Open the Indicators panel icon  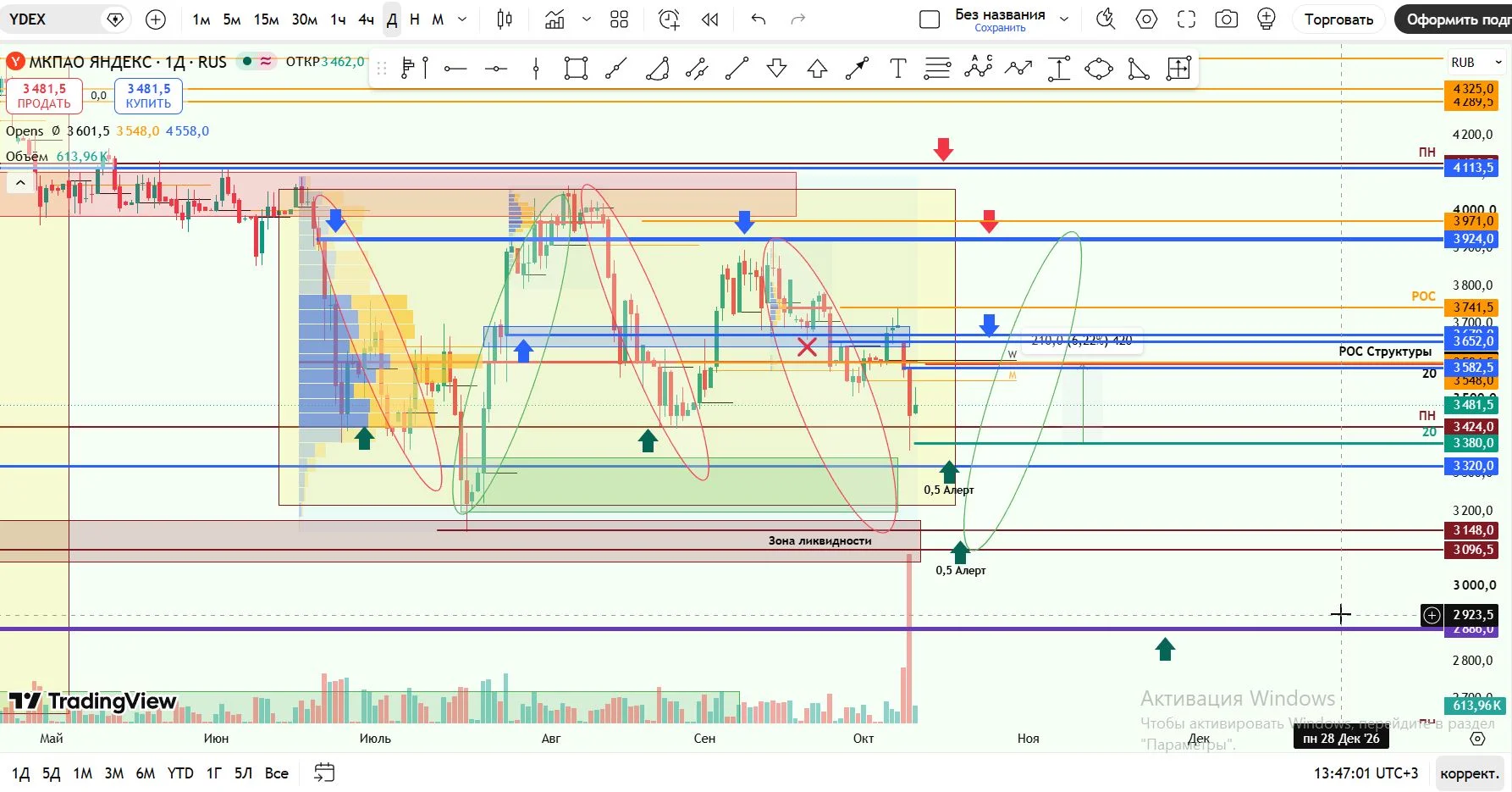click(555, 19)
